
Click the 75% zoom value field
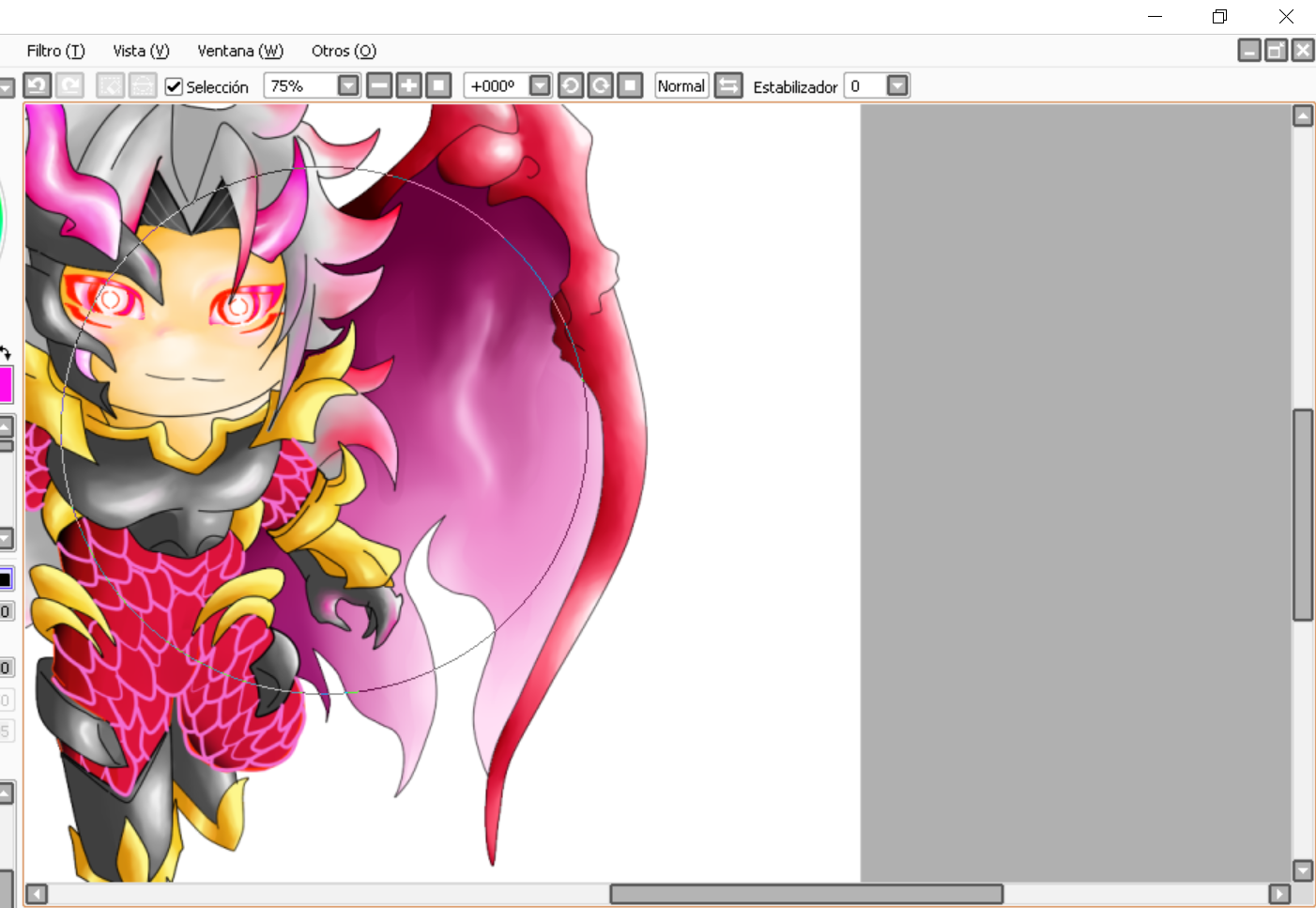coord(299,85)
